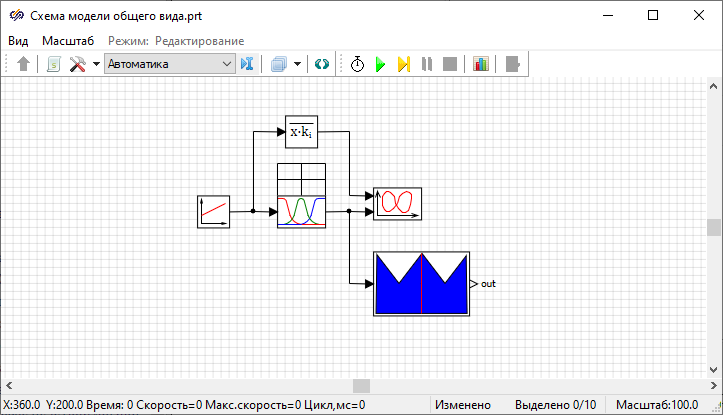Click the blue block-insert icon beside combo box
The image size is (723, 415).
(248, 64)
